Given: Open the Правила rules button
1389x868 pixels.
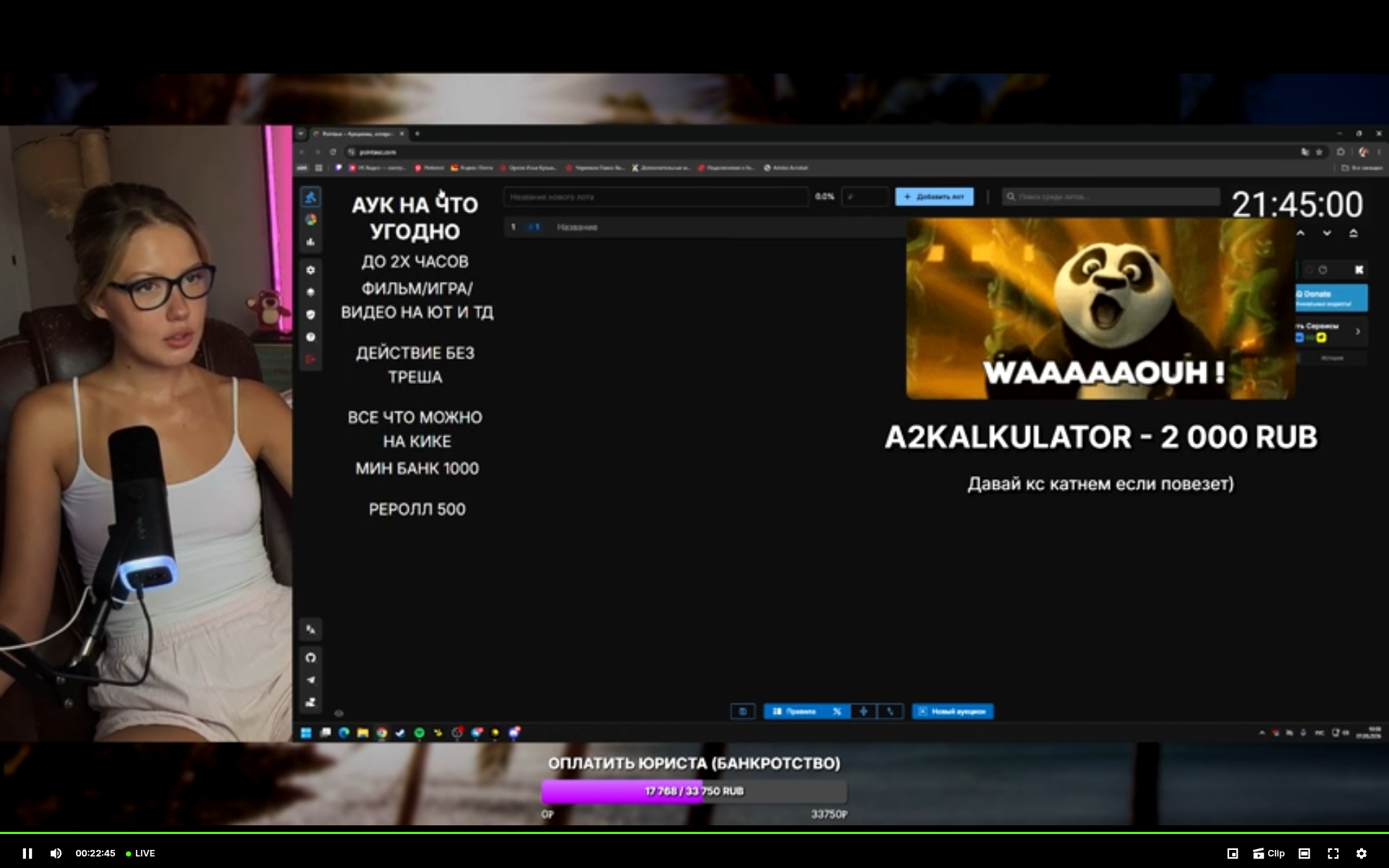Looking at the screenshot, I should [795, 712].
